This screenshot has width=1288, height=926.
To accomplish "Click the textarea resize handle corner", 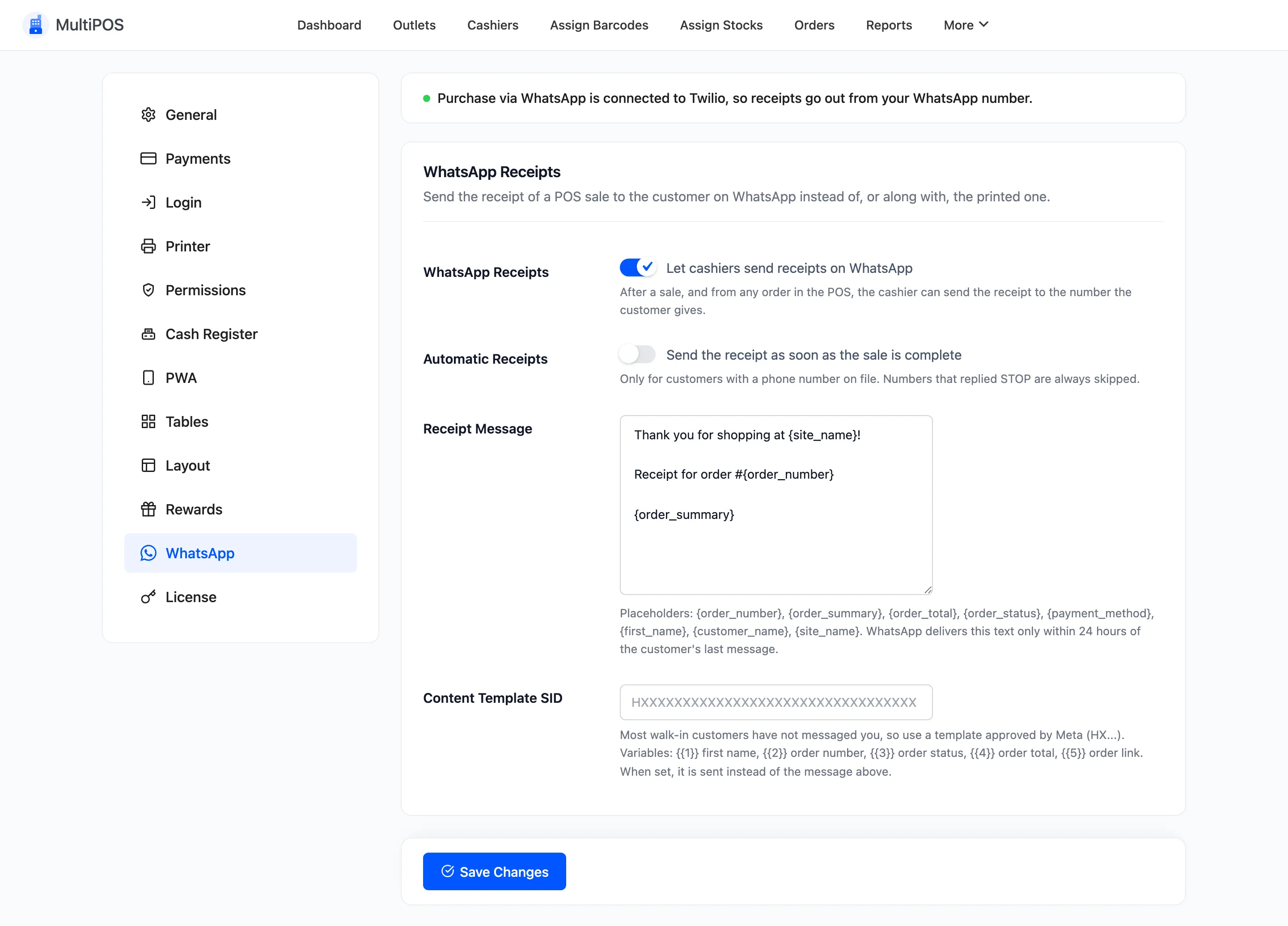I will click(928, 589).
